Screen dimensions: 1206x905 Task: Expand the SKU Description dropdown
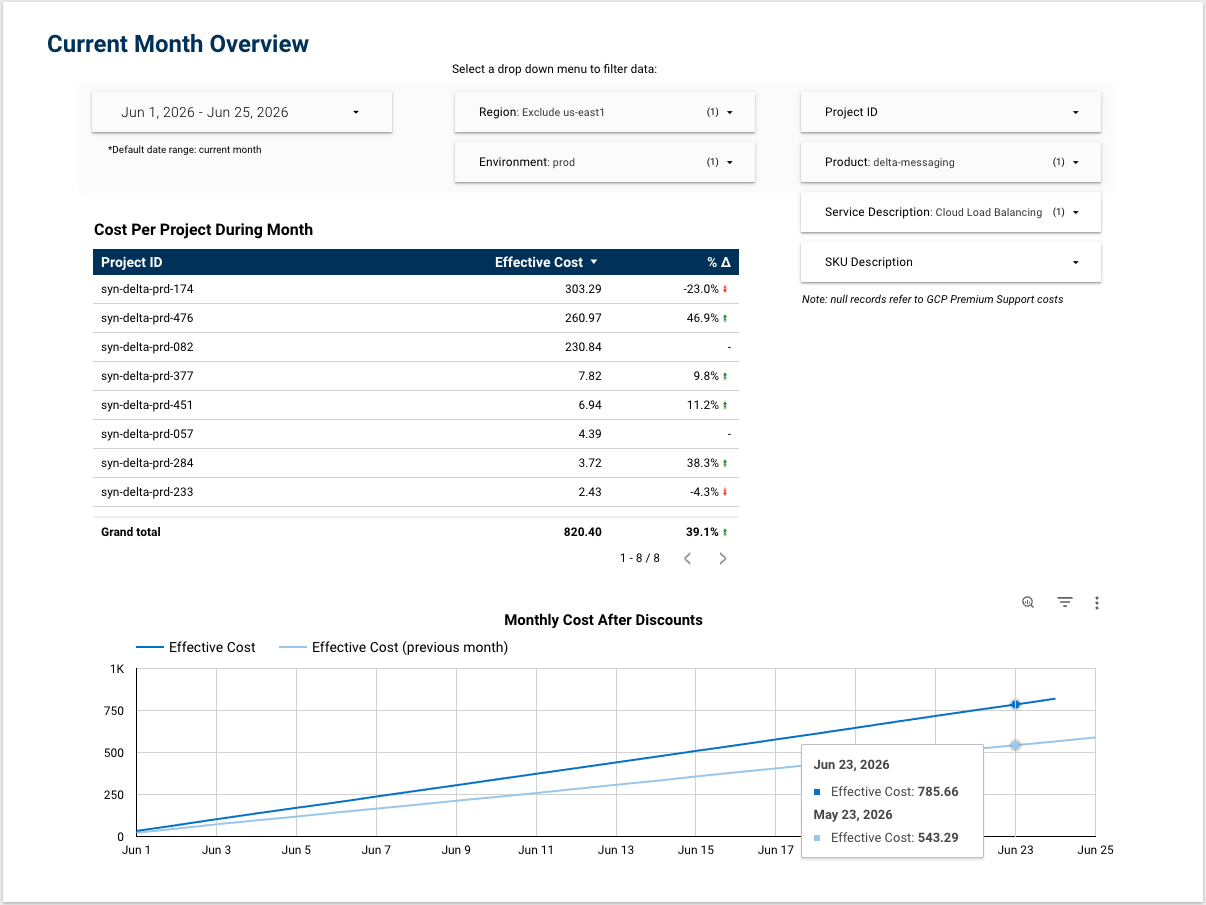click(951, 262)
